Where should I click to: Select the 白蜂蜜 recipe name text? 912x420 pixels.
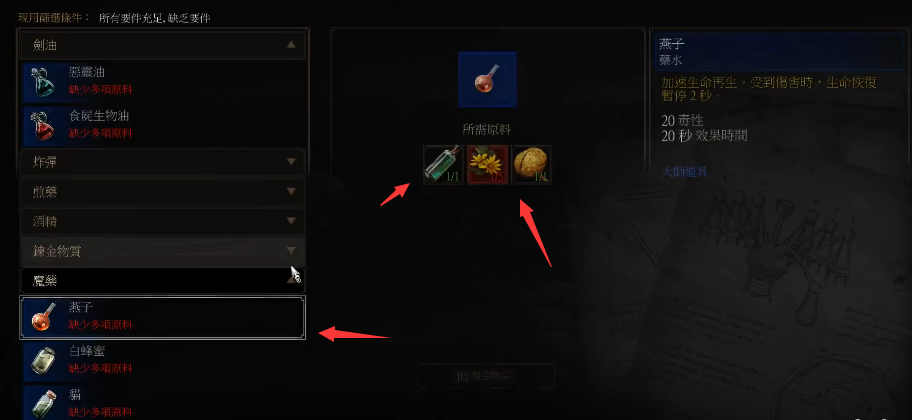coord(87,351)
